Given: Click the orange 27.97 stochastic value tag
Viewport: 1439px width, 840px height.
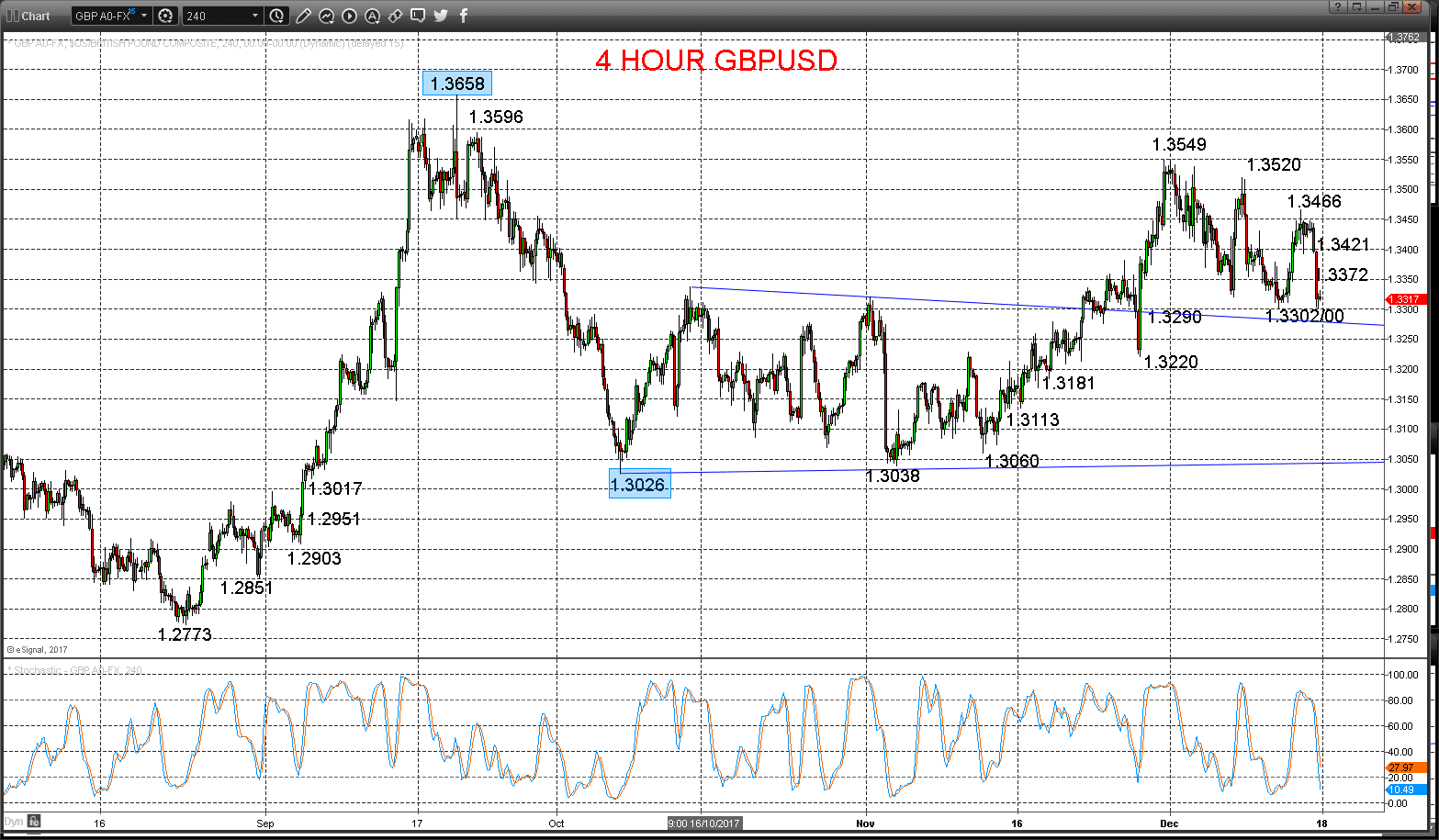Looking at the screenshot, I should [x=1405, y=767].
